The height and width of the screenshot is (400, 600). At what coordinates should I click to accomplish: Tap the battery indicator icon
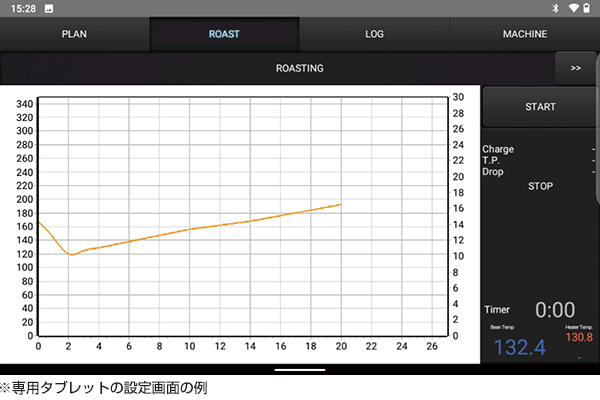coord(588,8)
